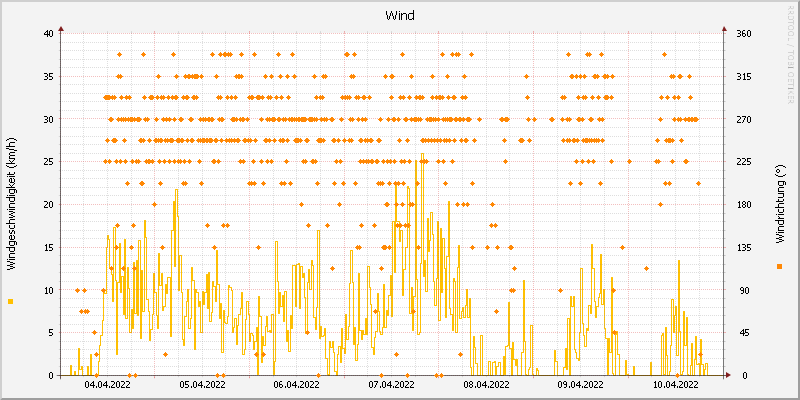Click the 10 value on left axis

pyautogui.click(x=48, y=290)
